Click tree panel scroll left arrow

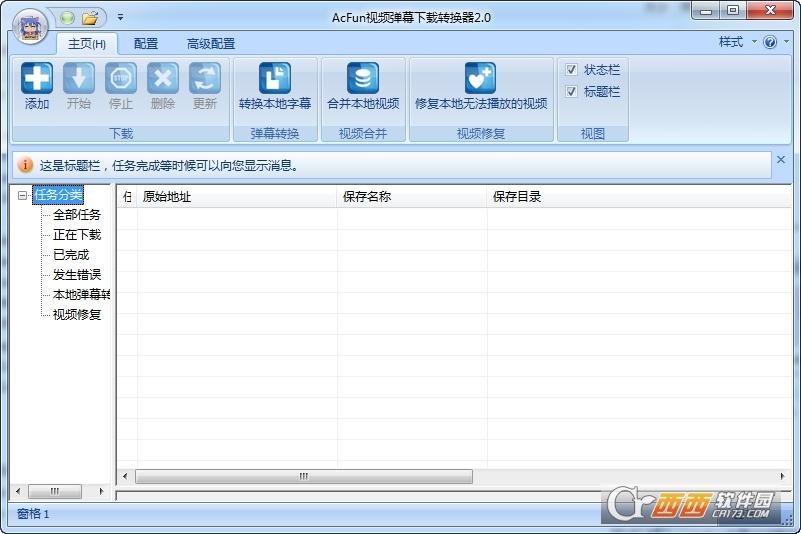click(x=18, y=492)
